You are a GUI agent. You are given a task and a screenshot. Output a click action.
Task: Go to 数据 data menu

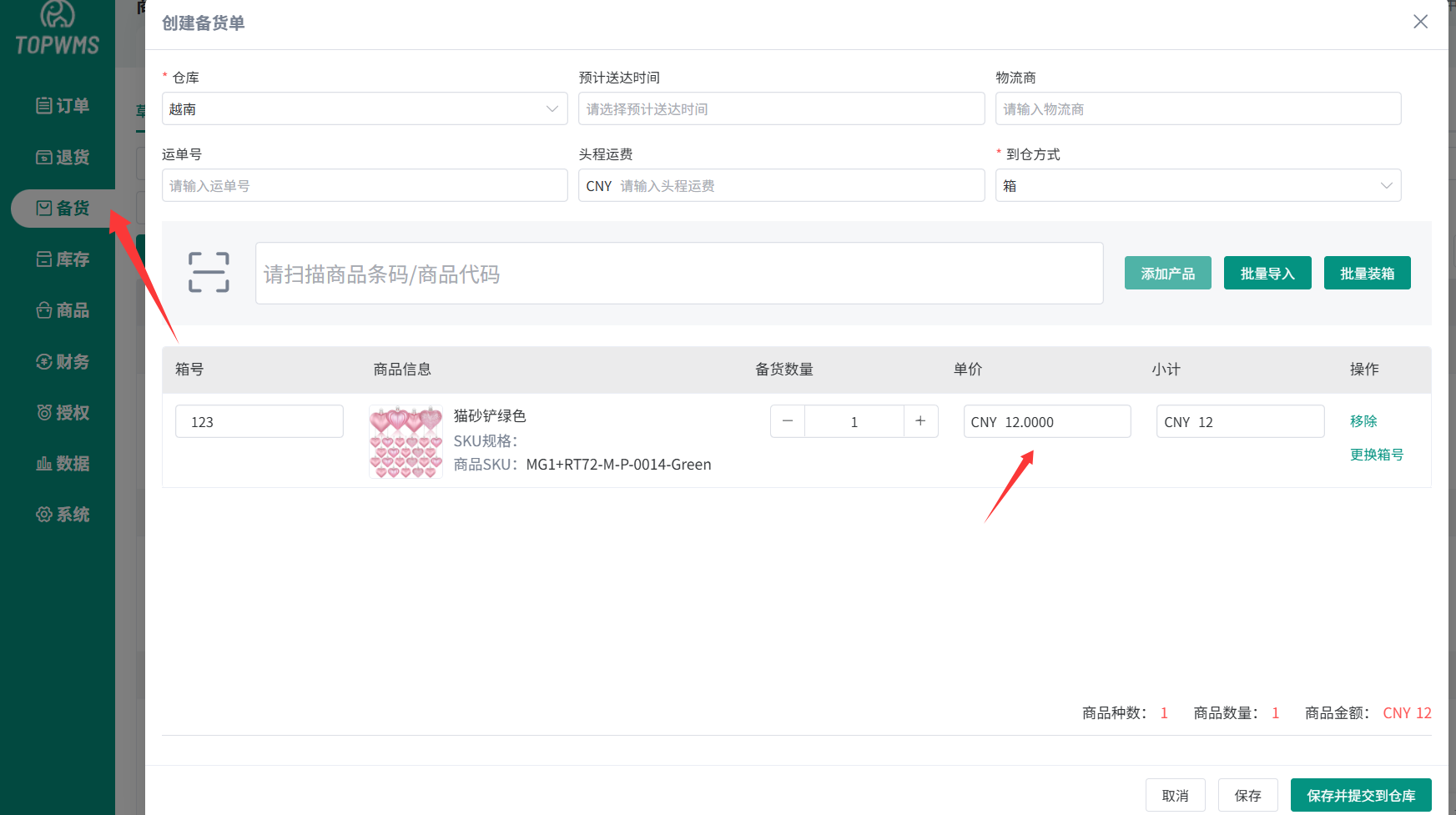point(63,464)
